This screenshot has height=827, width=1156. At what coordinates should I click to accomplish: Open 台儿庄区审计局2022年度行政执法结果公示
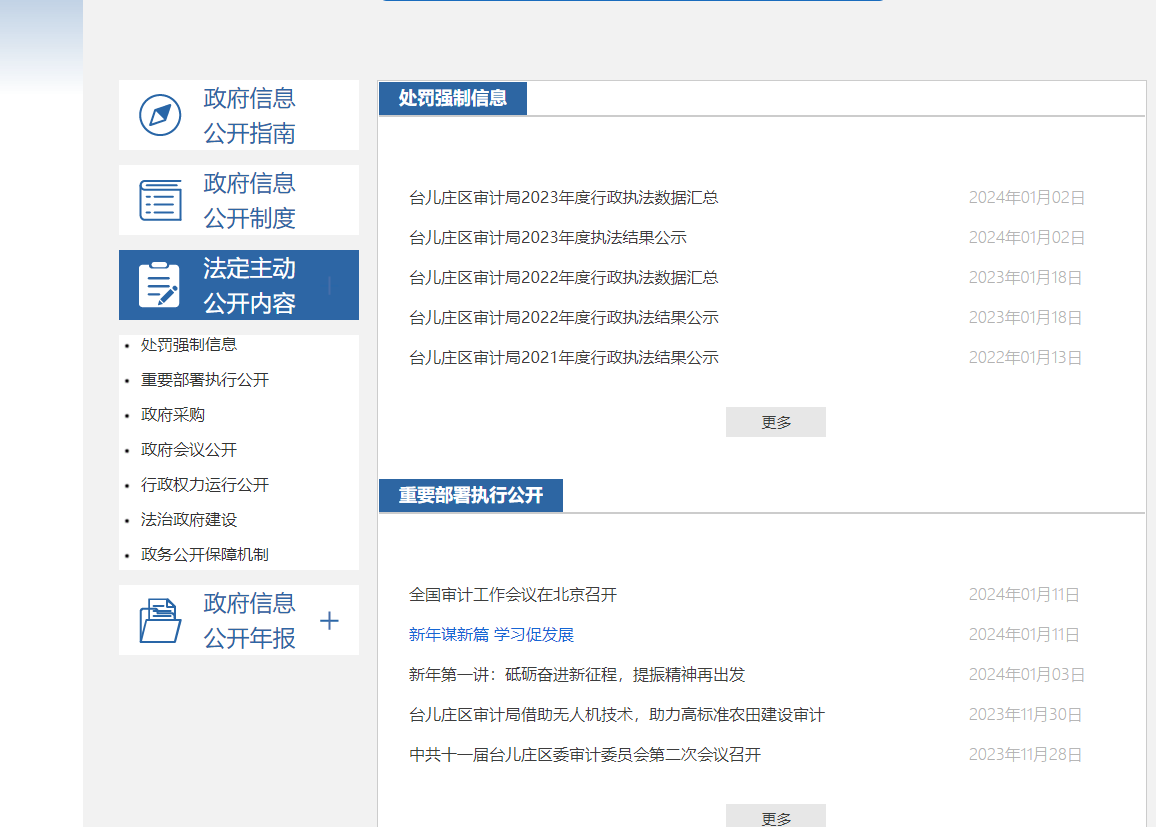click(564, 318)
